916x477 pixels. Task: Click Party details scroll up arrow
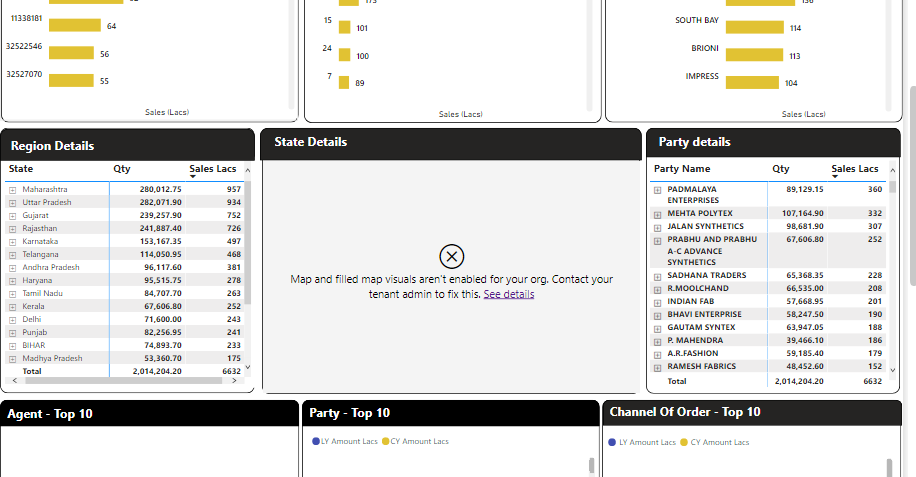tap(892, 170)
